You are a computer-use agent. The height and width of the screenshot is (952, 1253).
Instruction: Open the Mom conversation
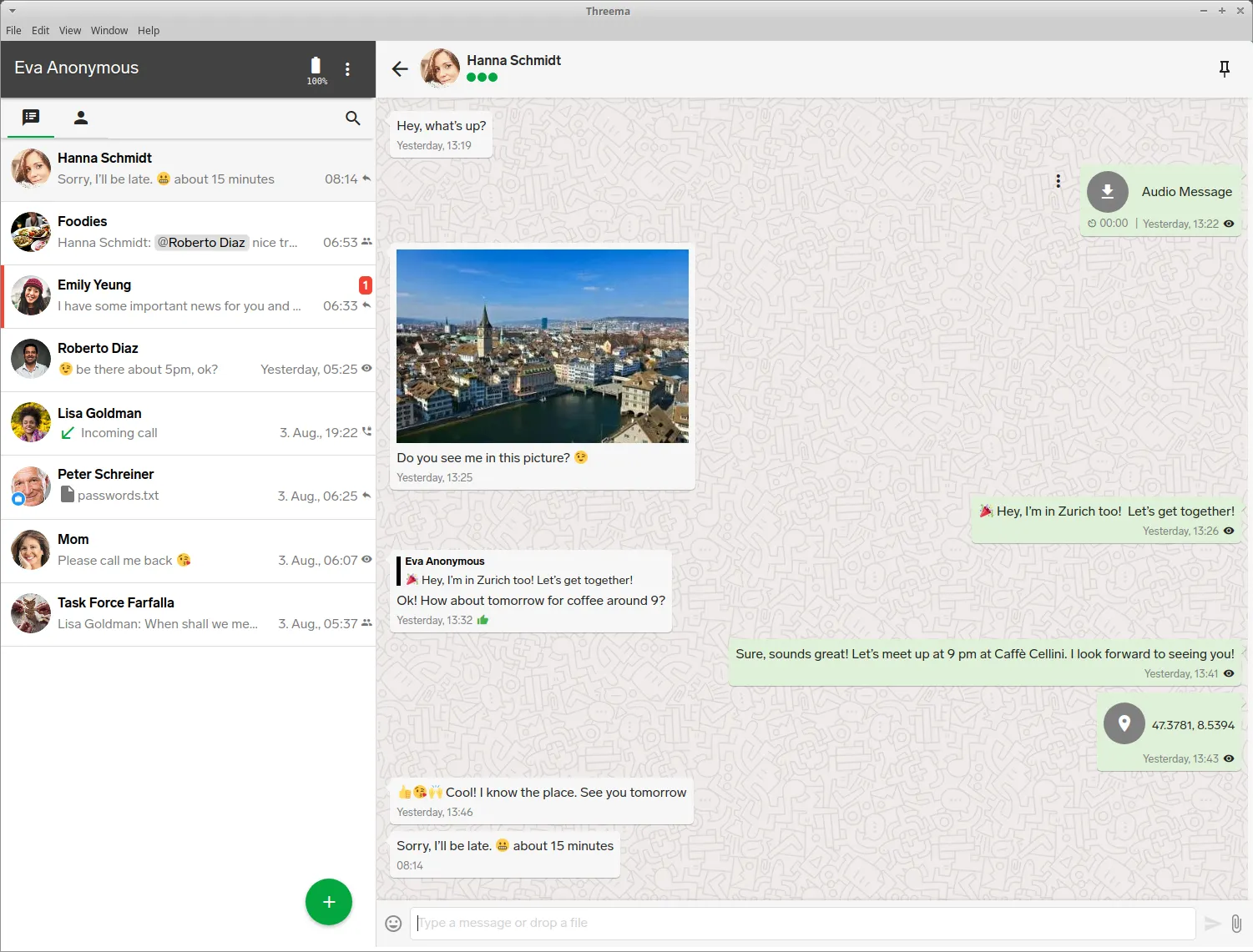(x=189, y=551)
